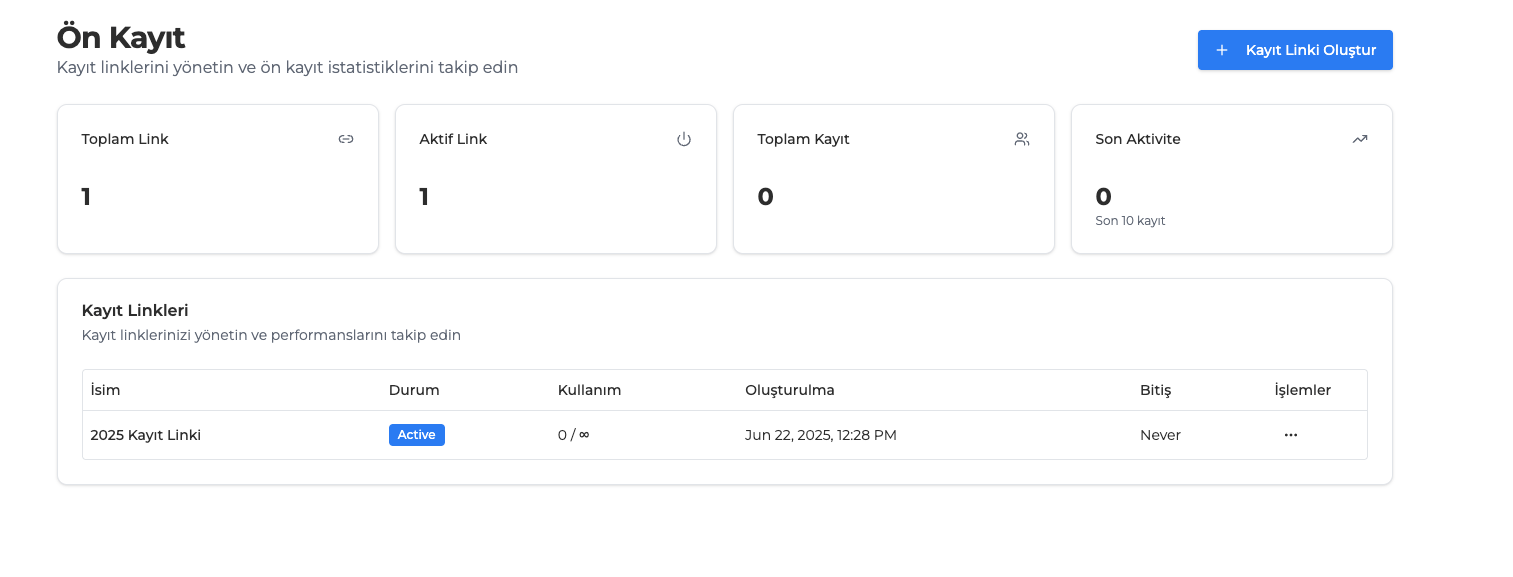The width and height of the screenshot is (1513, 577).
Task: Click the plus icon beside Kayıt Linki Oluştur
Action: click(x=1221, y=50)
